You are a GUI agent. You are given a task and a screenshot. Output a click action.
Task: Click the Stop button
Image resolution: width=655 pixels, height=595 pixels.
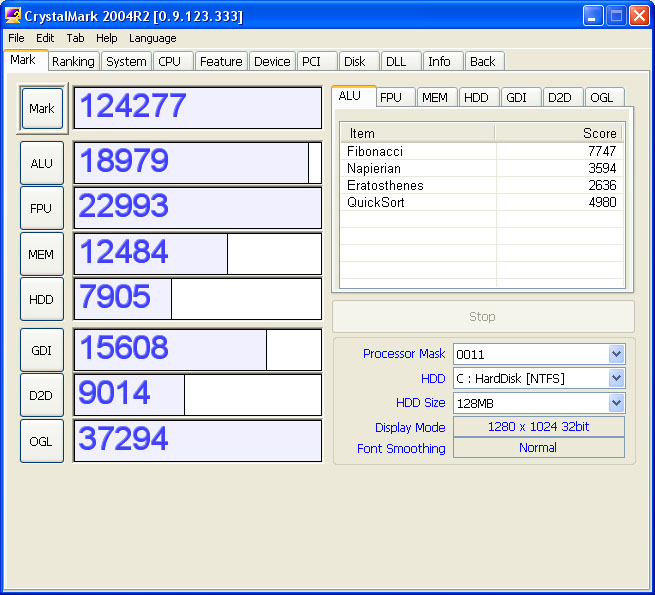483,317
